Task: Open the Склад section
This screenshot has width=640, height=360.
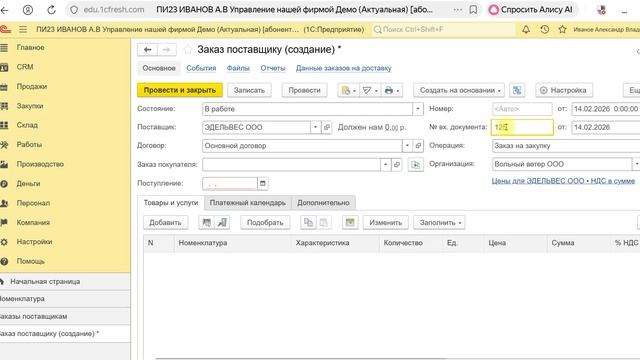Action: (x=27, y=125)
